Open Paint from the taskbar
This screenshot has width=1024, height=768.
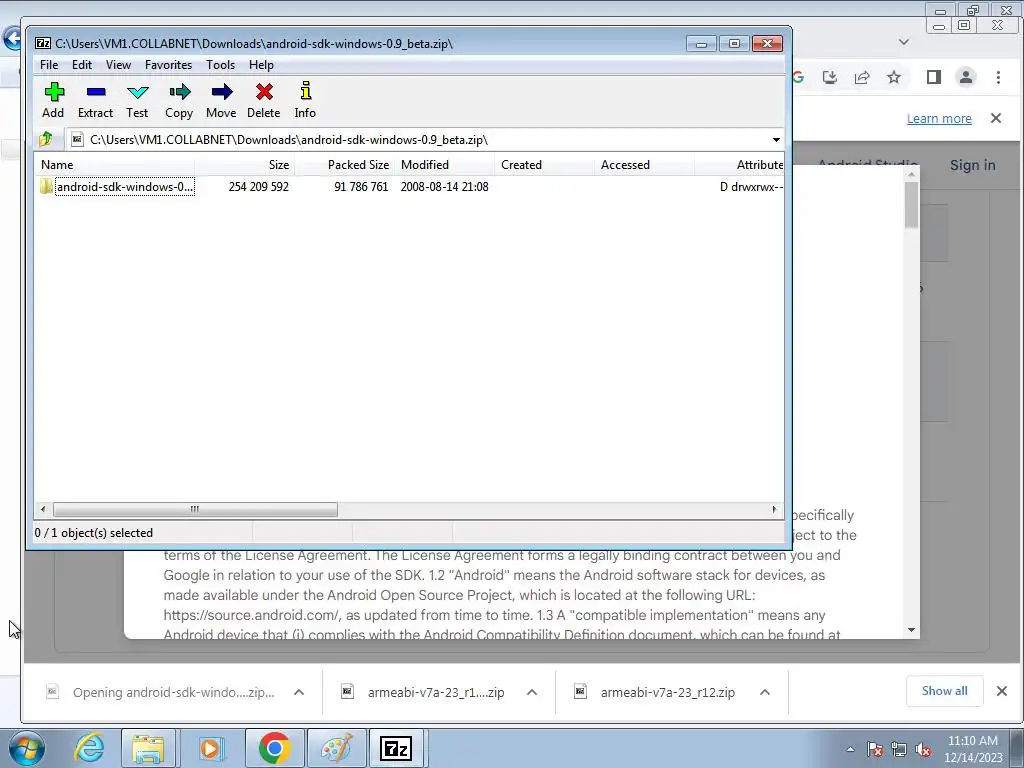336,748
